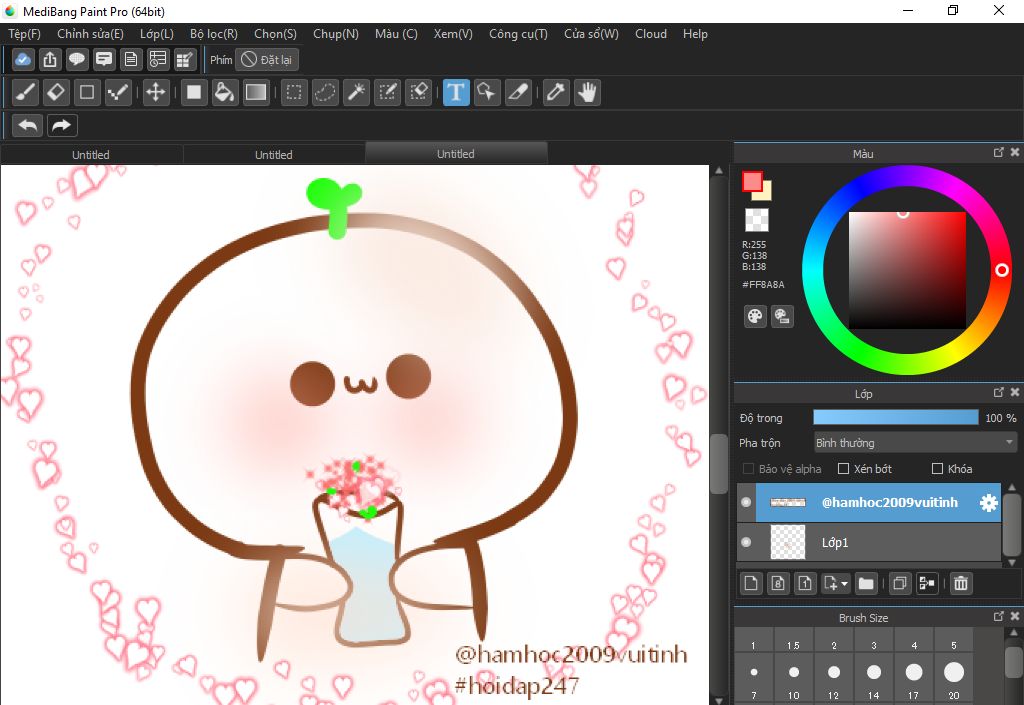Open the Cloud menu

tap(650, 34)
